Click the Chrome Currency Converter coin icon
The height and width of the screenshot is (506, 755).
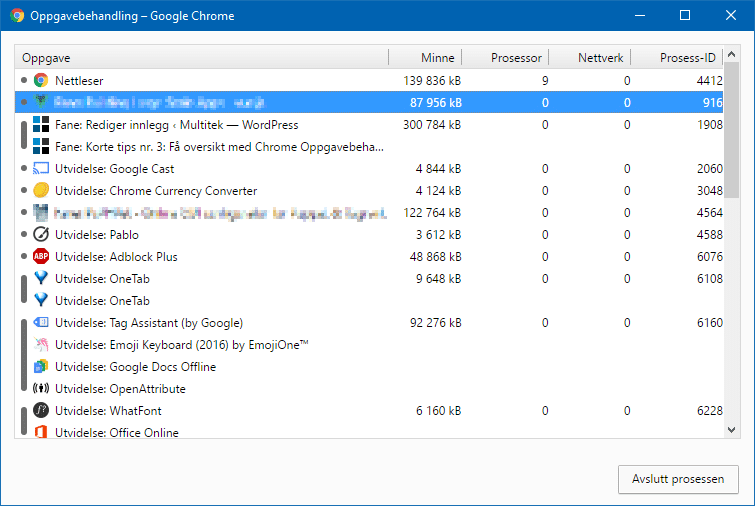[x=41, y=191]
